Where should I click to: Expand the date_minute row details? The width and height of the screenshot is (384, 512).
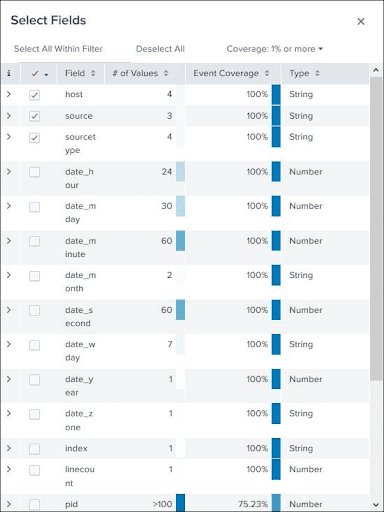pos(9,241)
